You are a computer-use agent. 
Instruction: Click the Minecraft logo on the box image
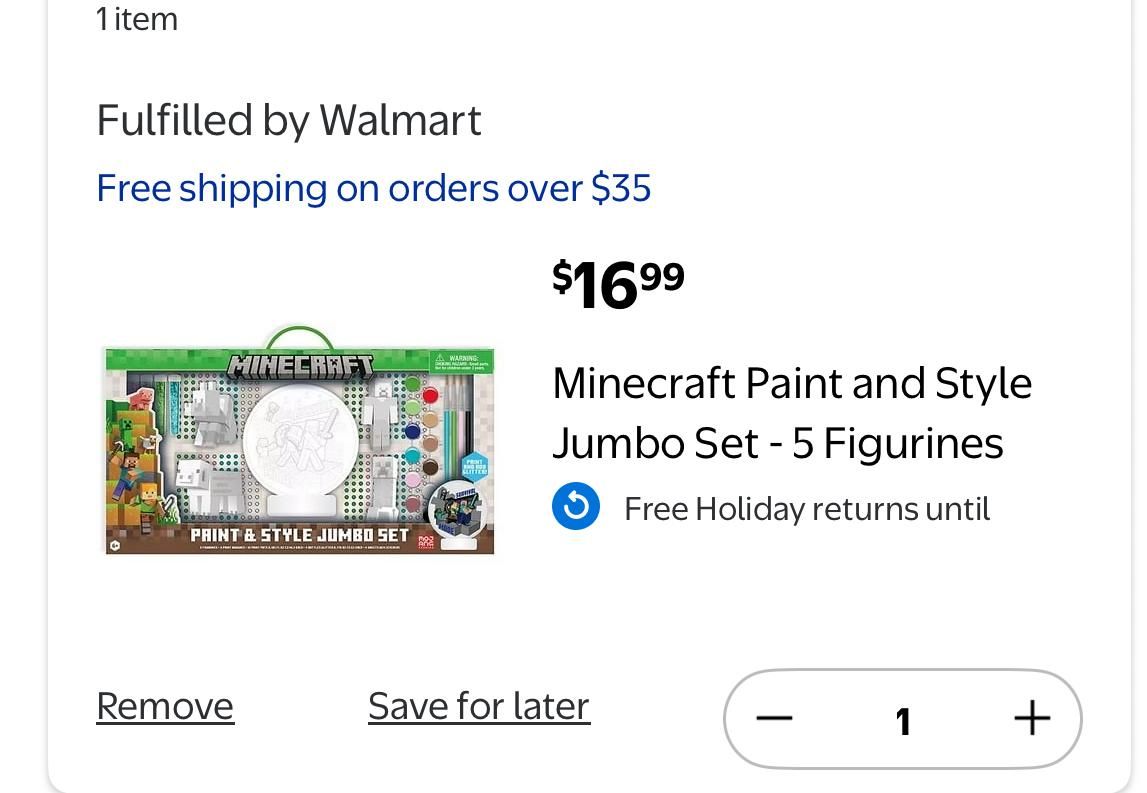pyautogui.click(x=300, y=366)
